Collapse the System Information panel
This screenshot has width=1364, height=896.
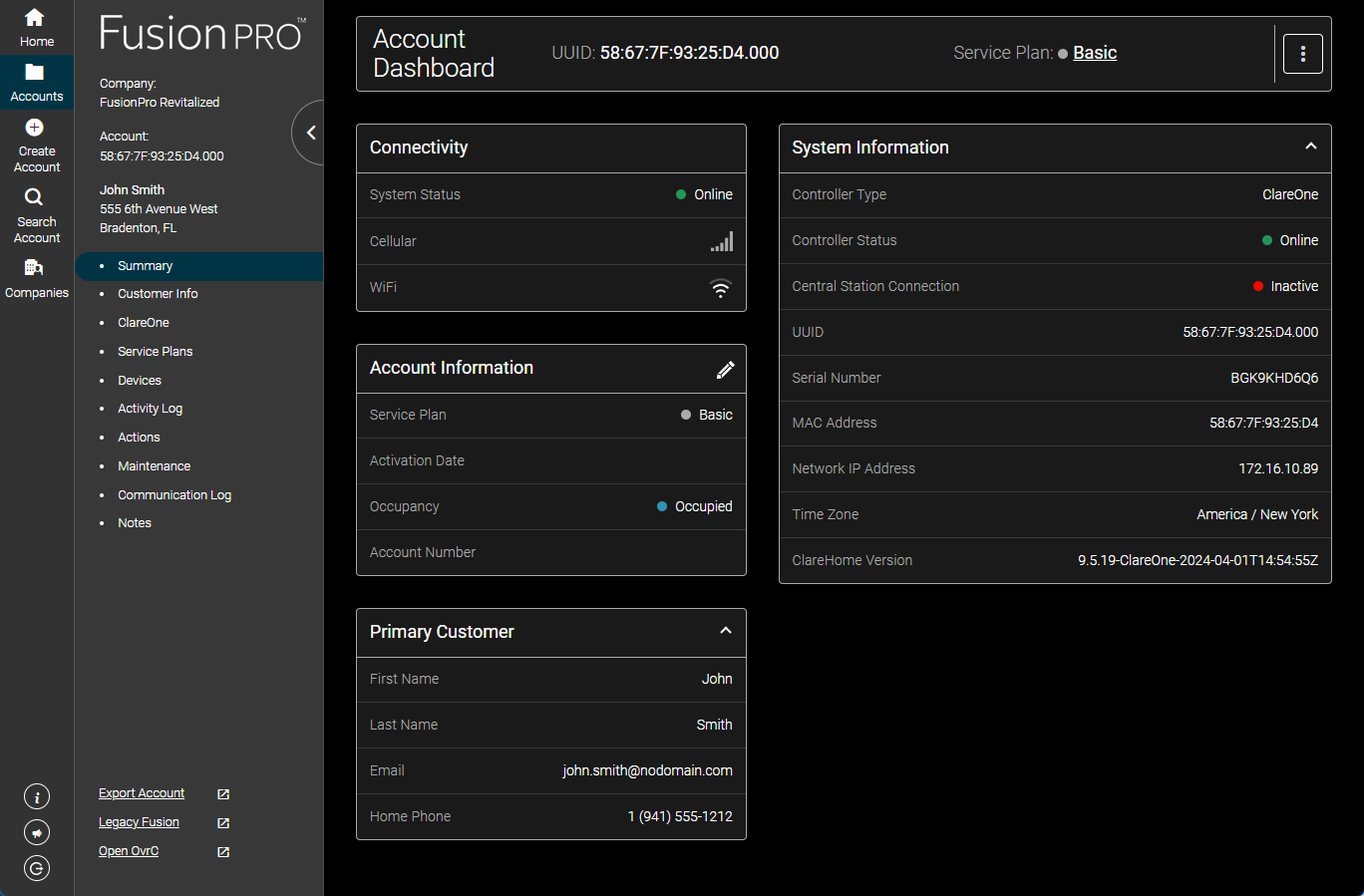click(x=1310, y=146)
